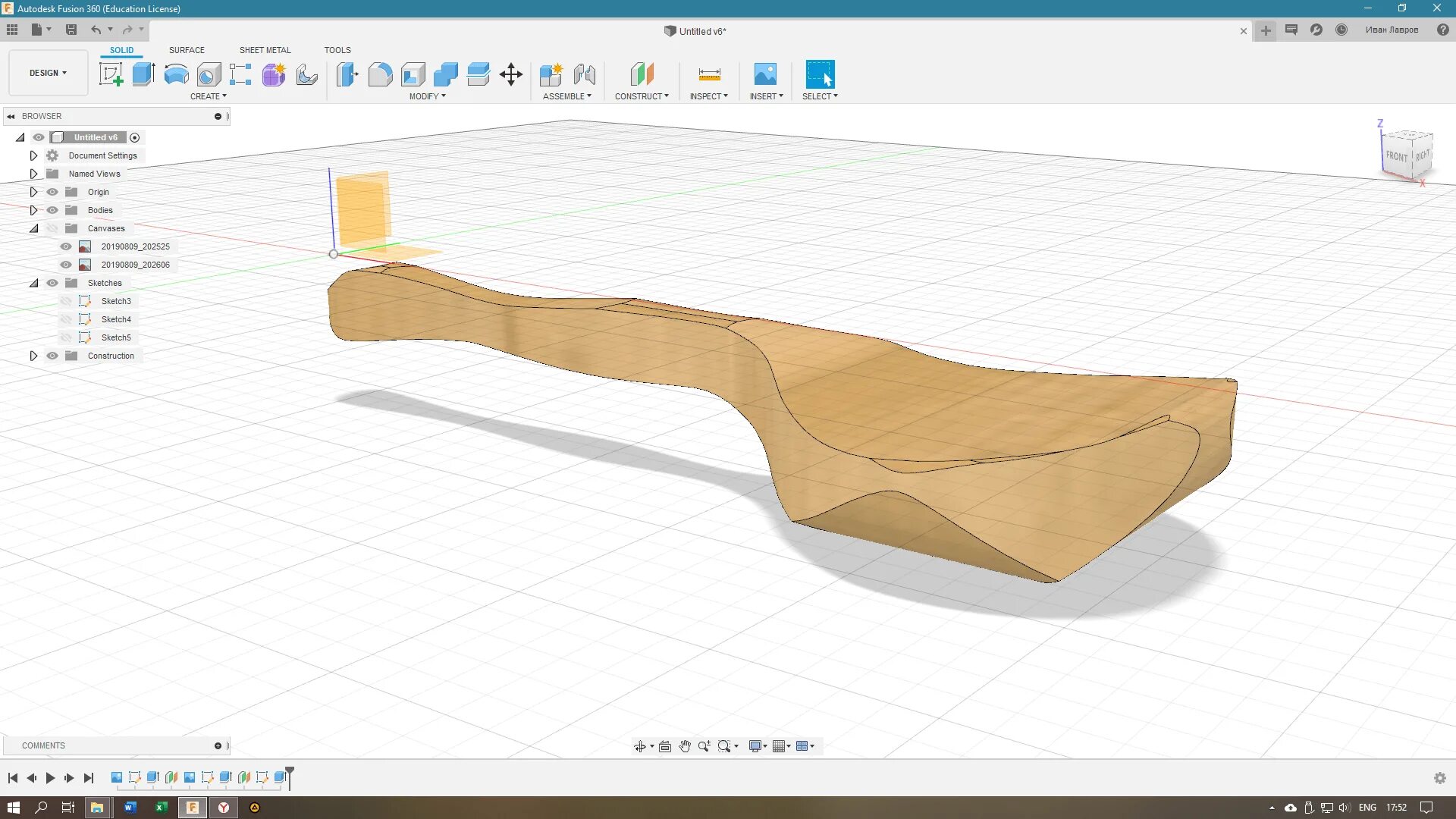
Task: Click the Undo button
Action: click(x=96, y=30)
